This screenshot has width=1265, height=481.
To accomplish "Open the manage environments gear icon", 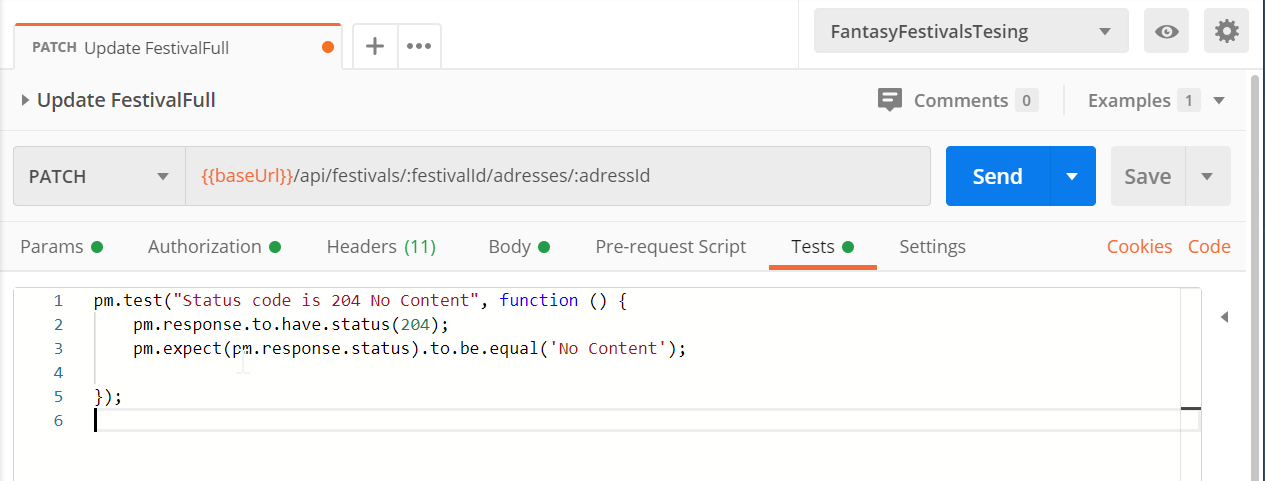I will click(x=1226, y=31).
